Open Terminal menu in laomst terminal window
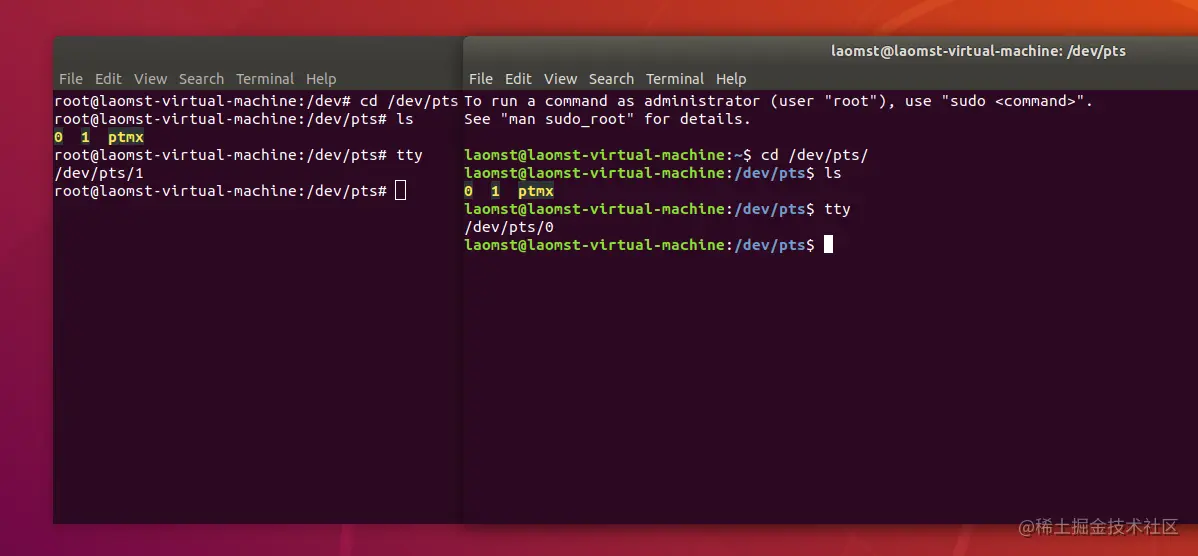1198x556 pixels. point(675,79)
